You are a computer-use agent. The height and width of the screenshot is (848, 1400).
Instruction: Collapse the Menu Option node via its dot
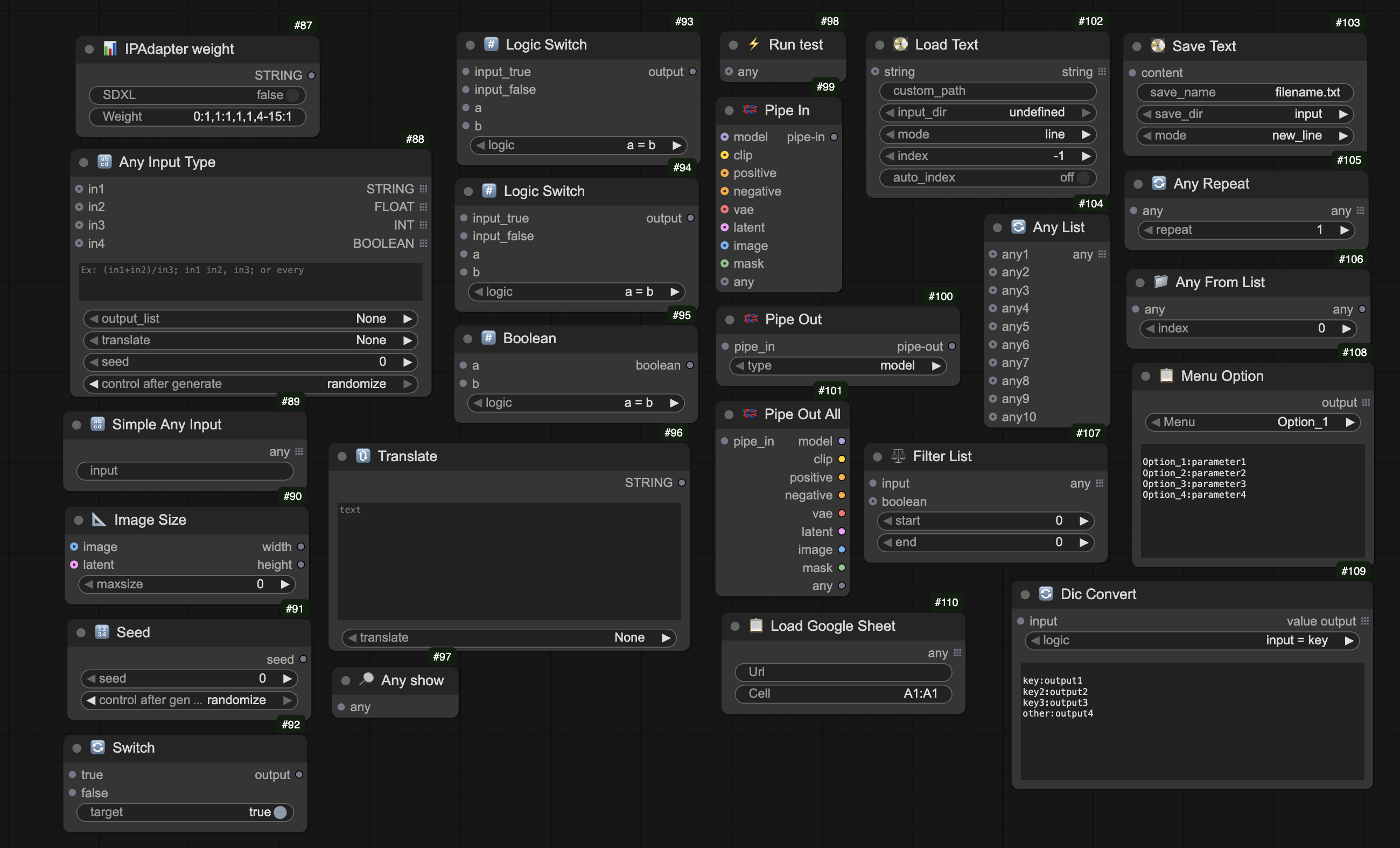pyautogui.click(x=1145, y=376)
